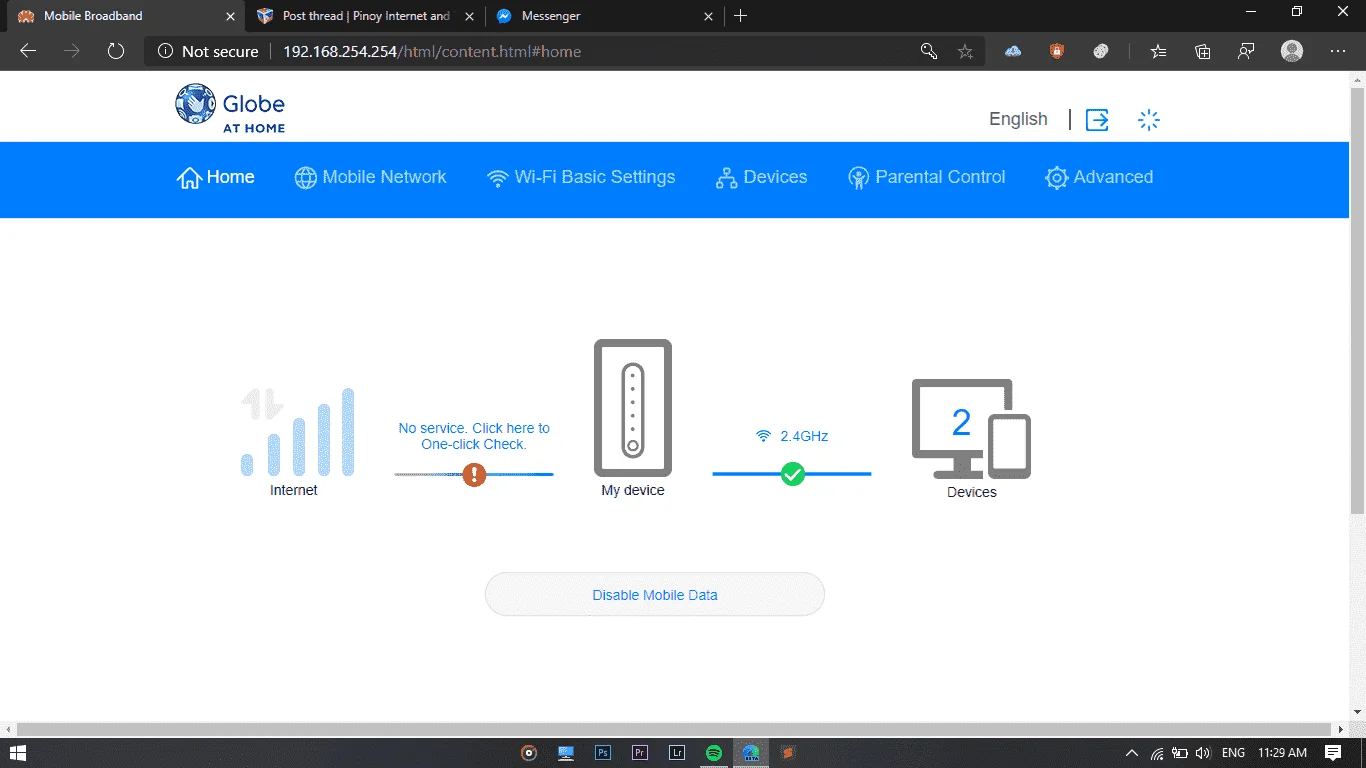Open the browser Favorites list
Image resolution: width=1366 pixels, height=768 pixels.
coord(1158,51)
